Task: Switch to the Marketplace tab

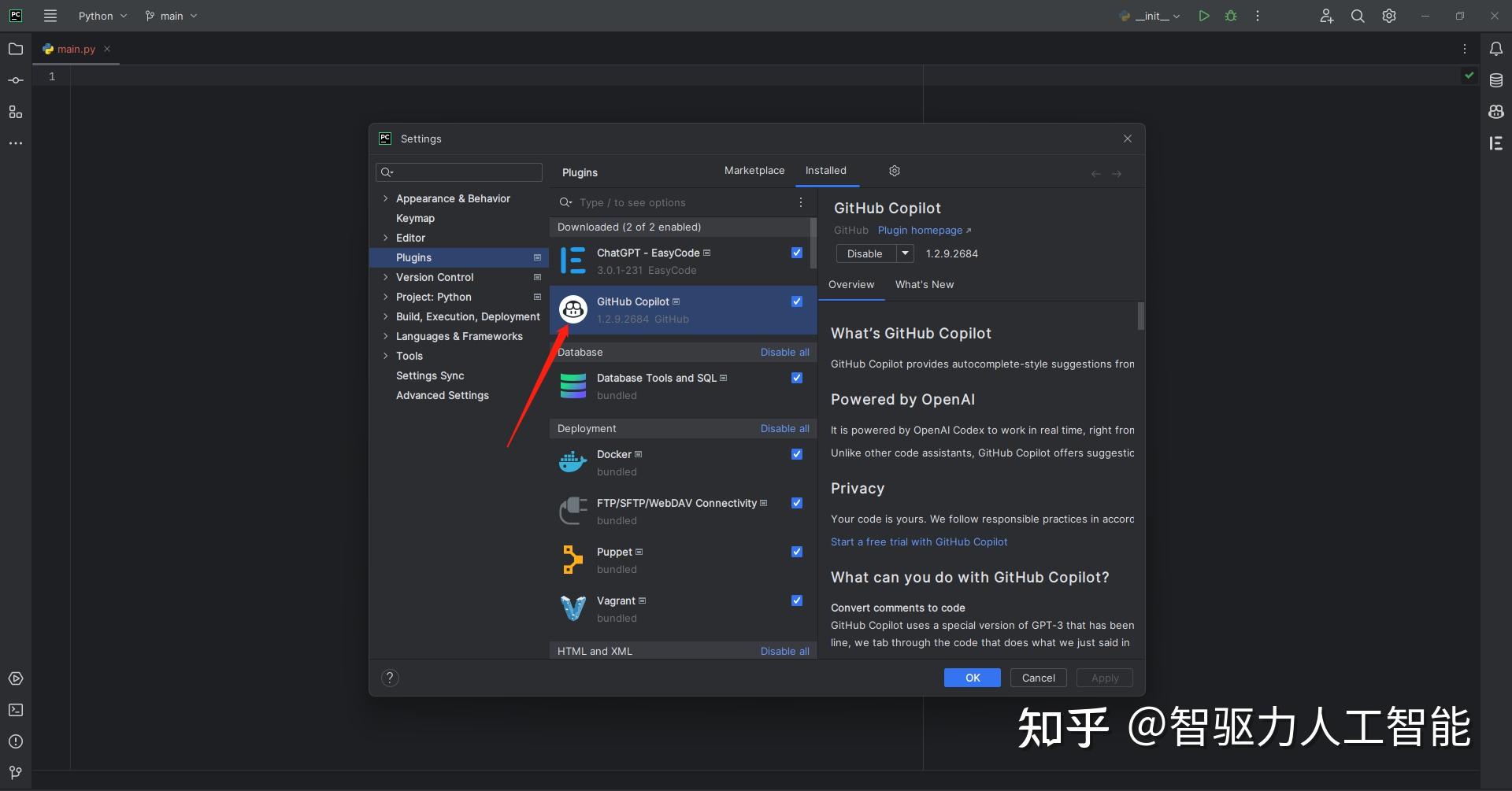Action: point(754,170)
